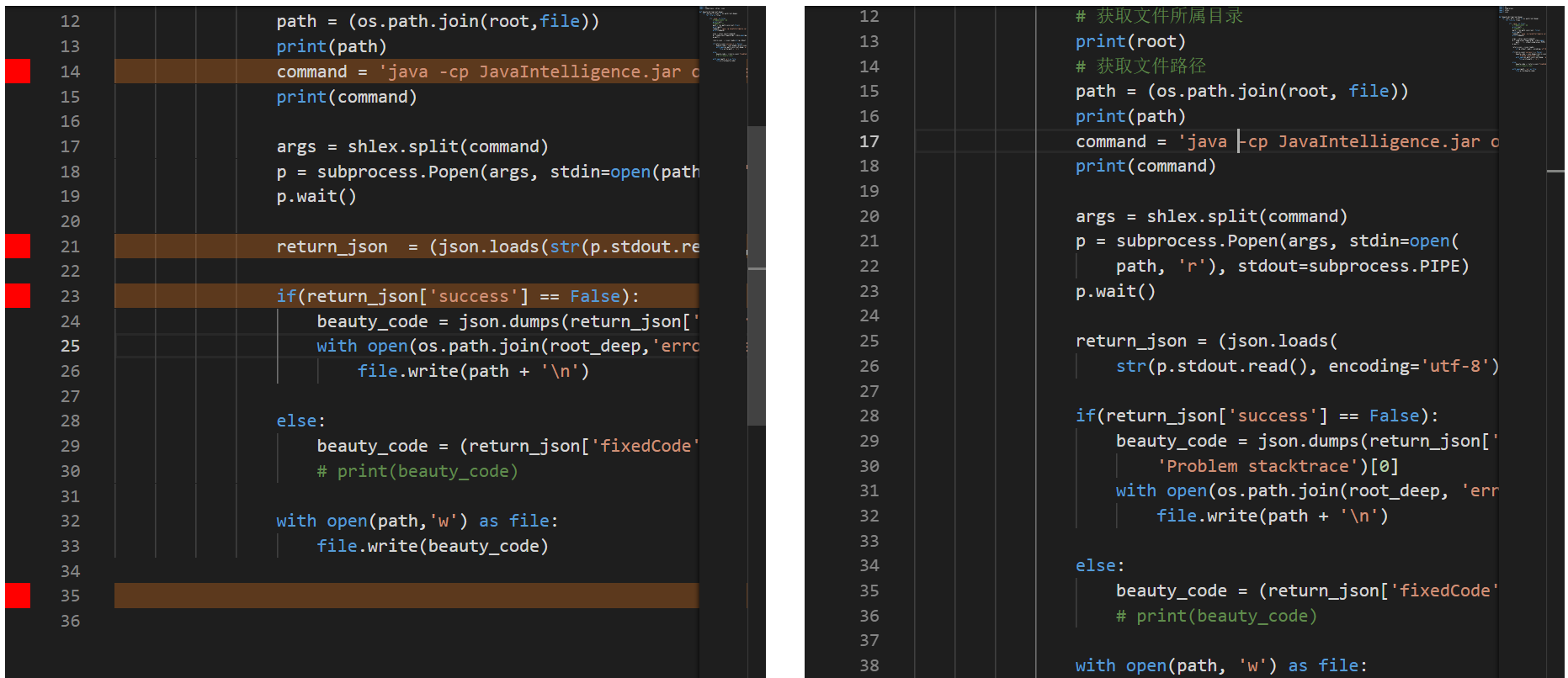The image size is (1568, 678).
Task: Click 'args = shlex.split(command)' in left pane
Action: click(x=412, y=146)
